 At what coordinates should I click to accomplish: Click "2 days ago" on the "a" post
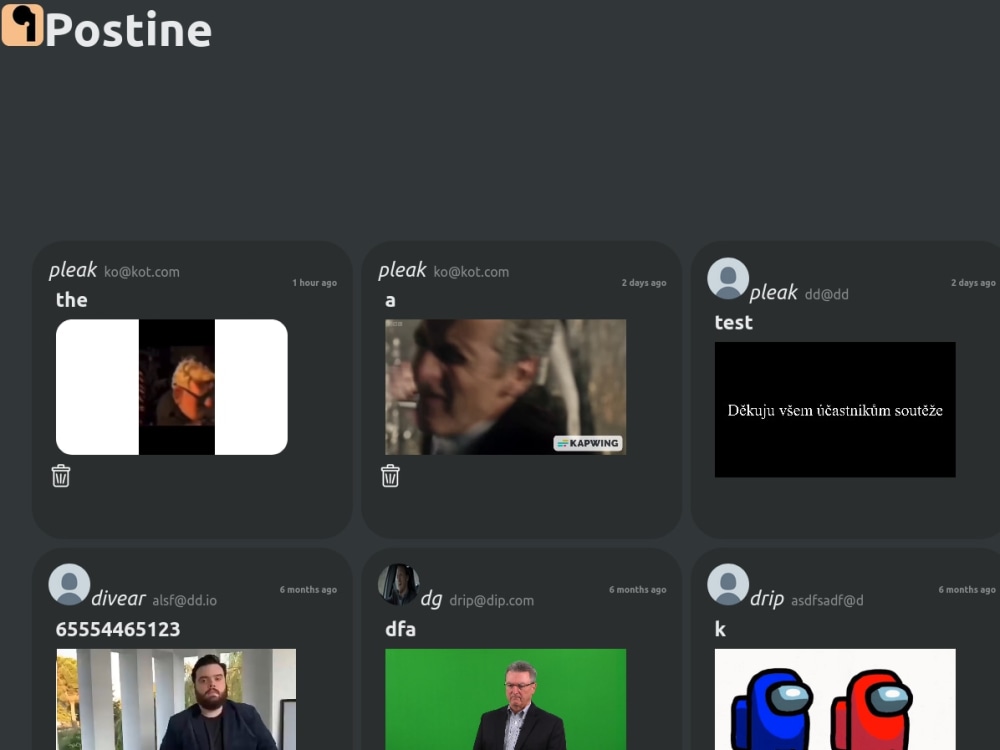tap(644, 283)
